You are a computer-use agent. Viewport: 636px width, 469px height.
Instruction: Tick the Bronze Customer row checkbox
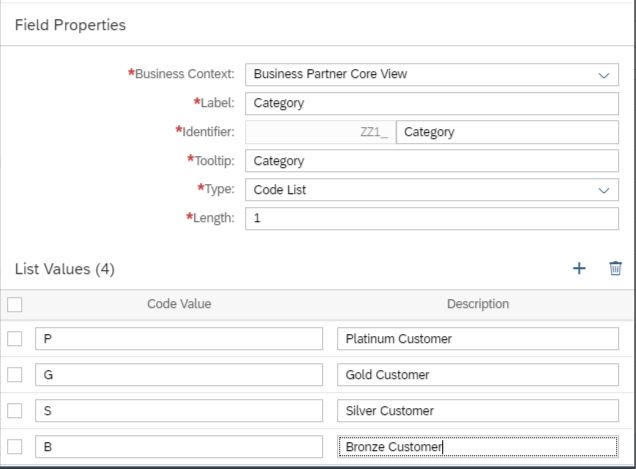click(15, 447)
